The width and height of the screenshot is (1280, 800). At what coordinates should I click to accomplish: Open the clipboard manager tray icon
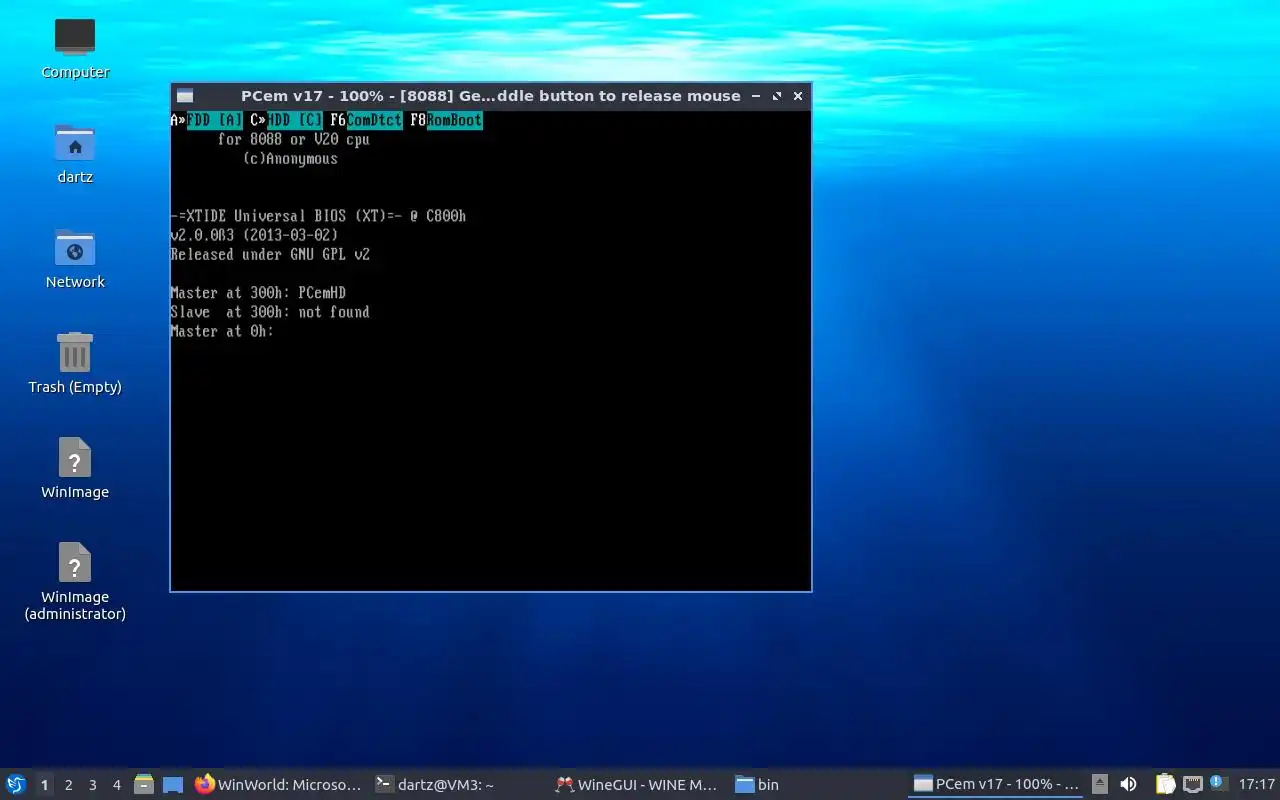coord(1165,785)
